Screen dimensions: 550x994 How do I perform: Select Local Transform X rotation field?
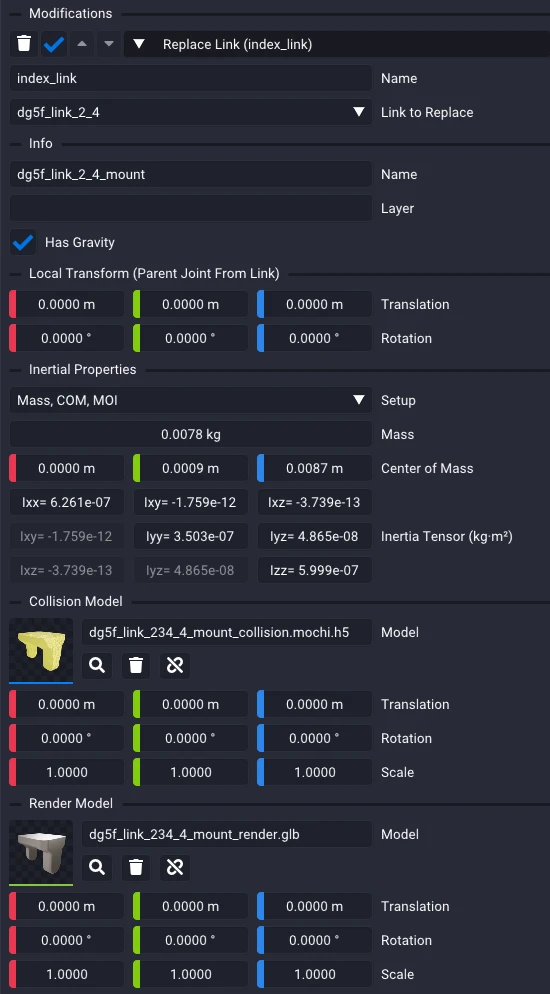pyautogui.click(x=67, y=339)
